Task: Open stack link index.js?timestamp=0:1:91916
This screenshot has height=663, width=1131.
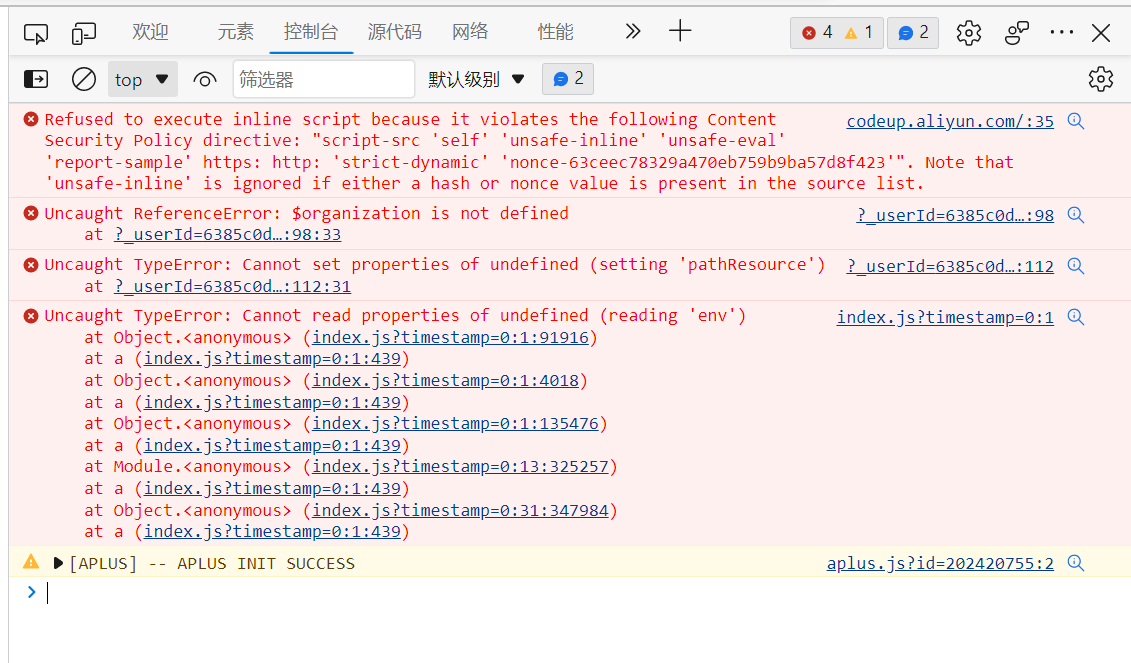Action: point(450,338)
